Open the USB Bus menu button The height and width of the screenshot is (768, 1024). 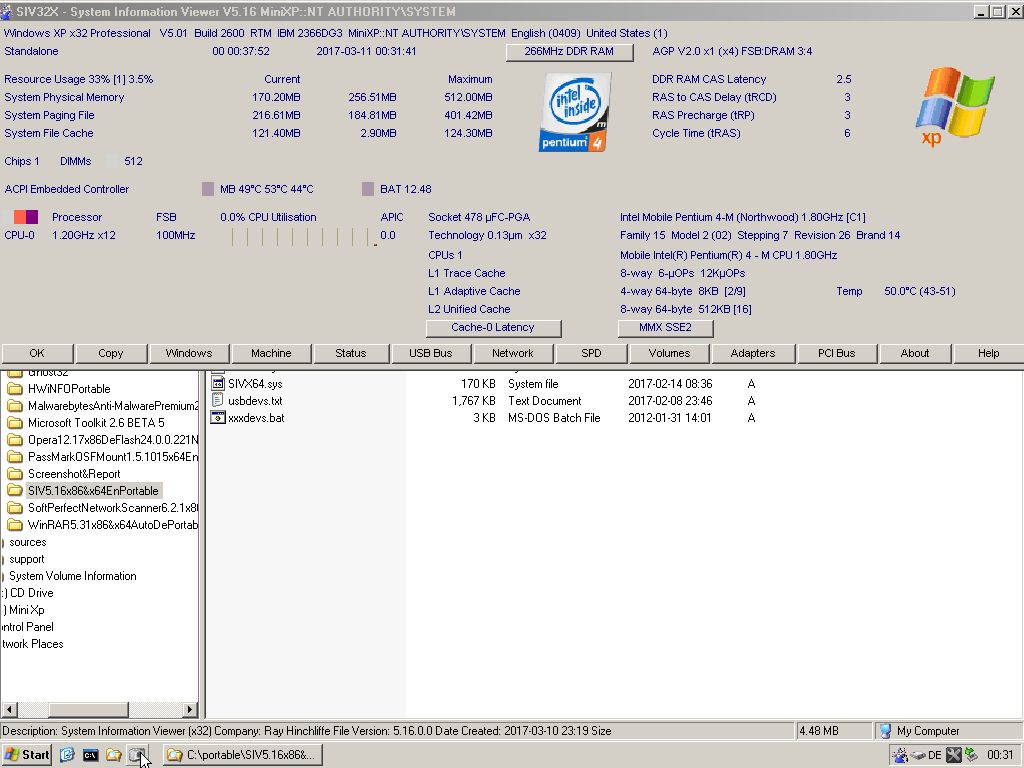(x=431, y=353)
